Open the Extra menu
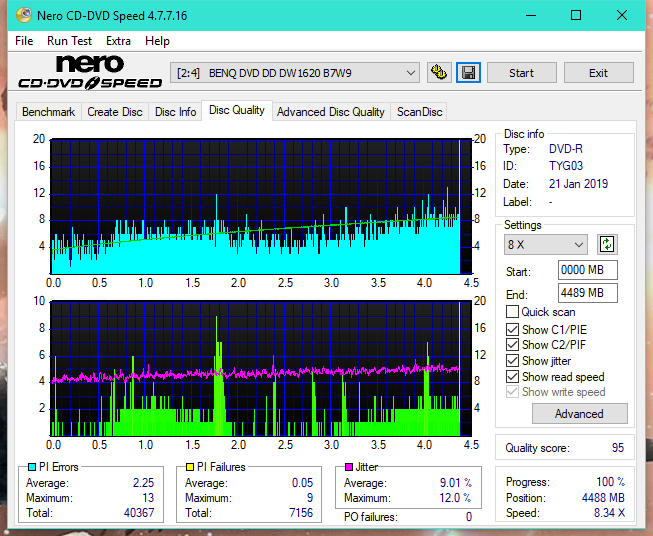This screenshot has height=536, width=653. click(118, 41)
